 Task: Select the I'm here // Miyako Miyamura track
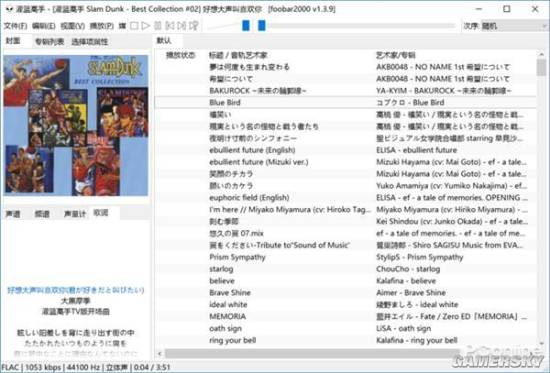(290, 209)
